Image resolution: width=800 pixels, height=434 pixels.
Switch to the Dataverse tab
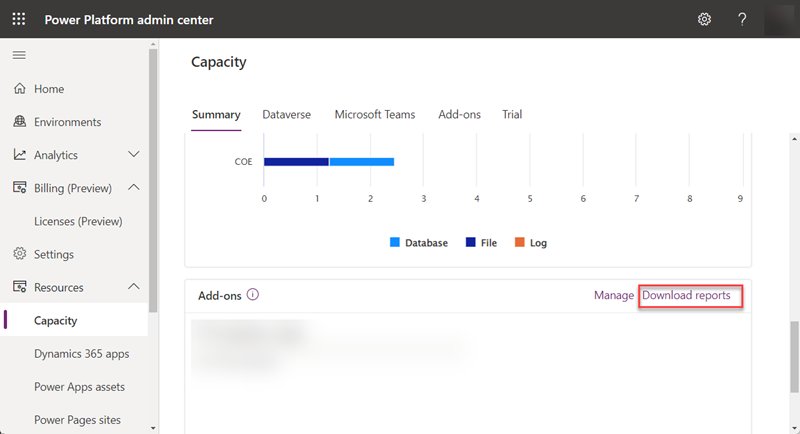pos(286,115)
